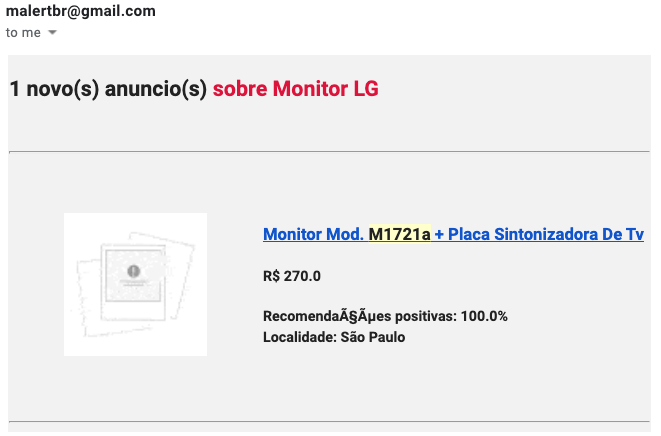Click the "100.0%" rating value
Image resolution: width=661 pixels, height=436 pixels.
coord(484,316)
